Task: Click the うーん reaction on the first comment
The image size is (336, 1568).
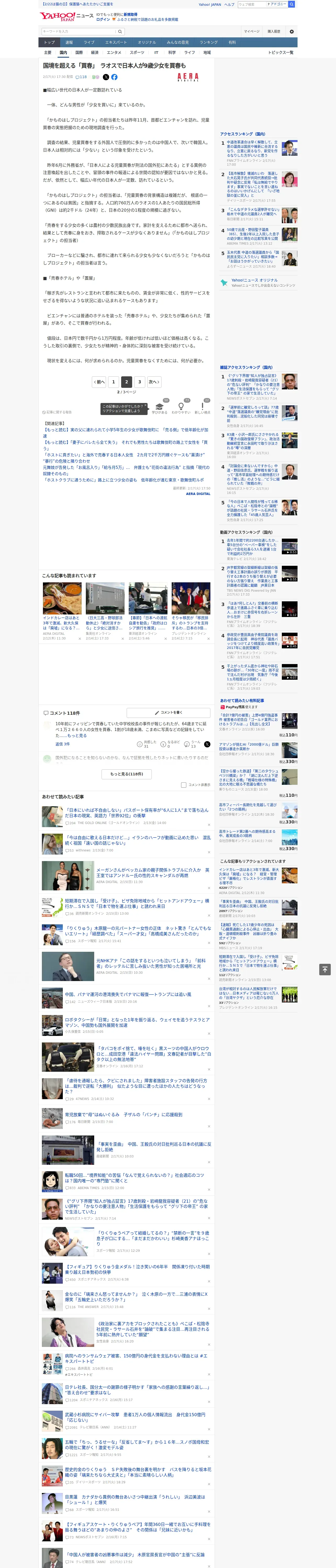Action: tap(187, 745)
